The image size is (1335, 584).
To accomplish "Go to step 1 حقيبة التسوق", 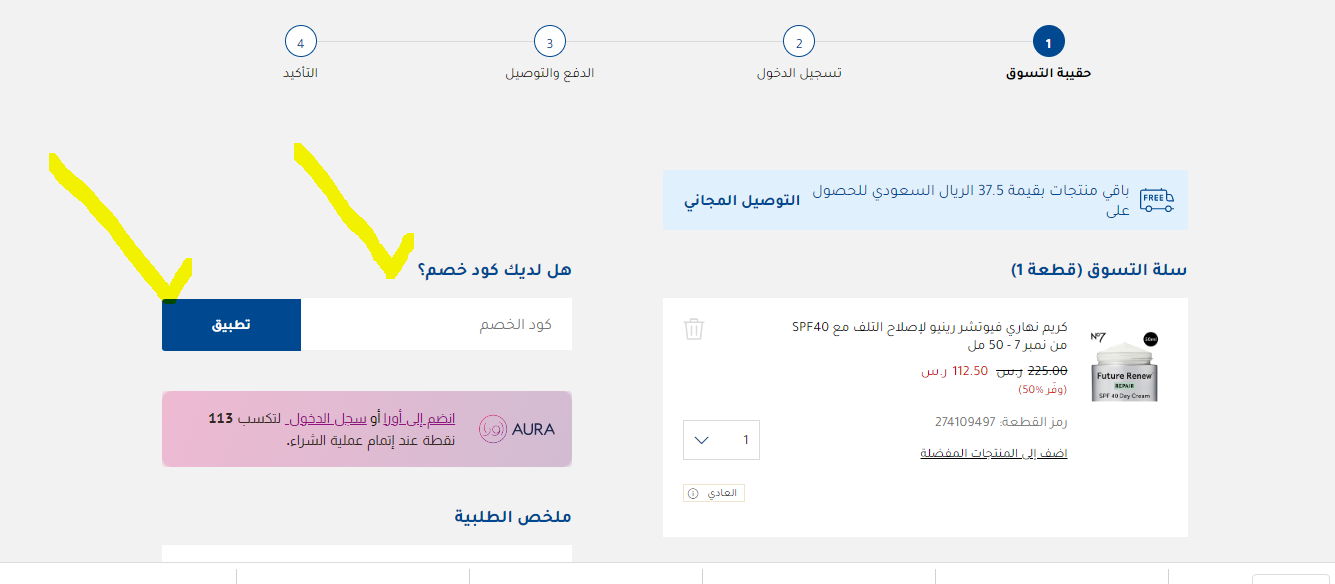I will tap(1048, 43).
